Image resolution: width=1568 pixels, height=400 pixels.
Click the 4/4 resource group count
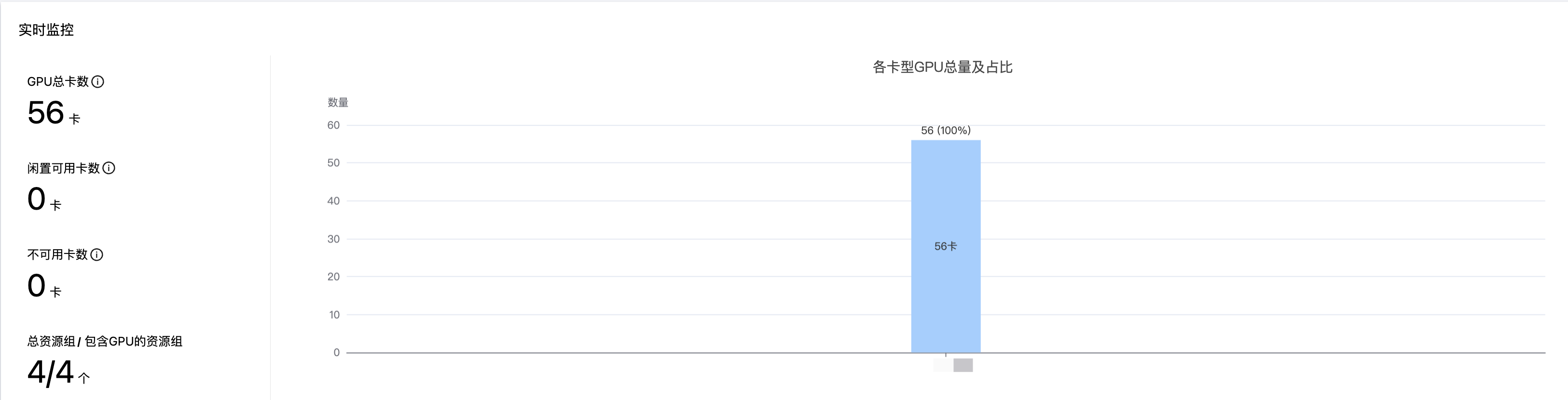coord(51,373)
